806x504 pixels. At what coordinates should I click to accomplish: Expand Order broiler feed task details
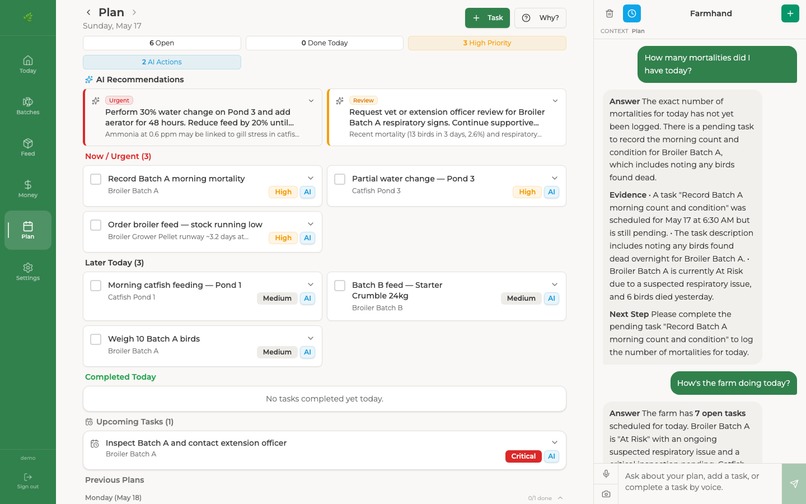point(310,224)
